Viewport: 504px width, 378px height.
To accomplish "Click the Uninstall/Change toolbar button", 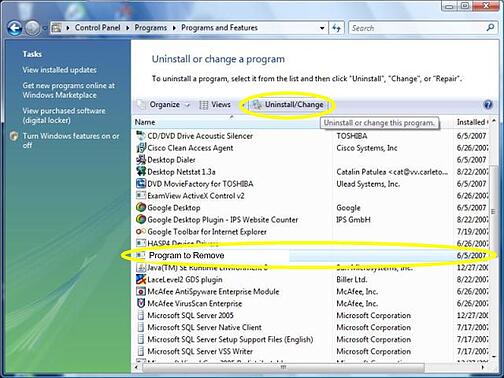I will click(x=288, y=105).
